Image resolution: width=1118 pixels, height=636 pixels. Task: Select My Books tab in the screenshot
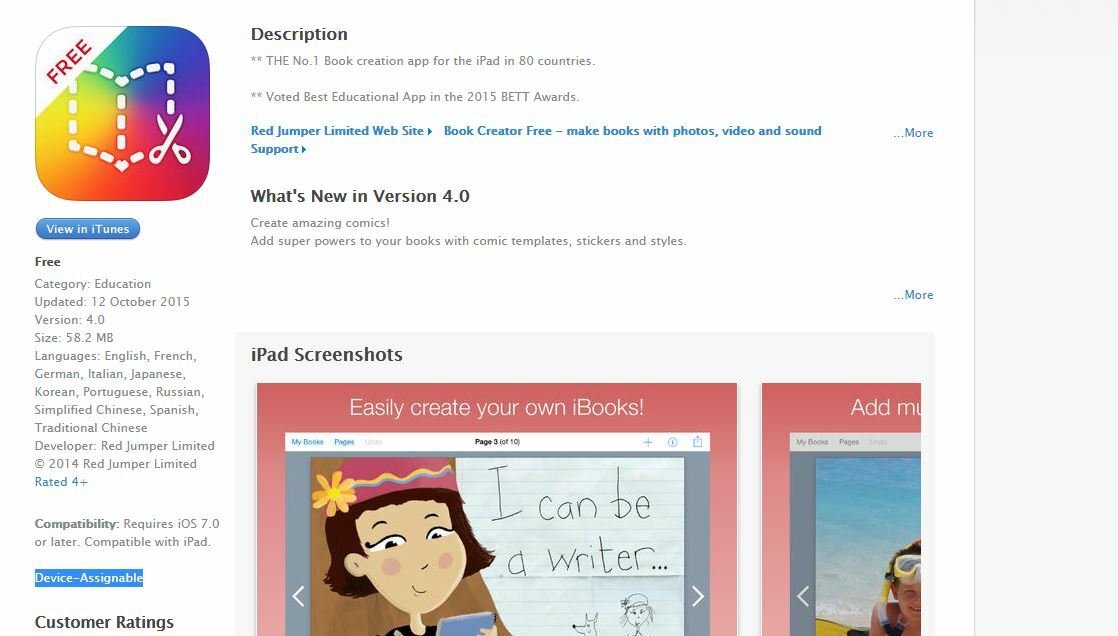pos(307,442)
